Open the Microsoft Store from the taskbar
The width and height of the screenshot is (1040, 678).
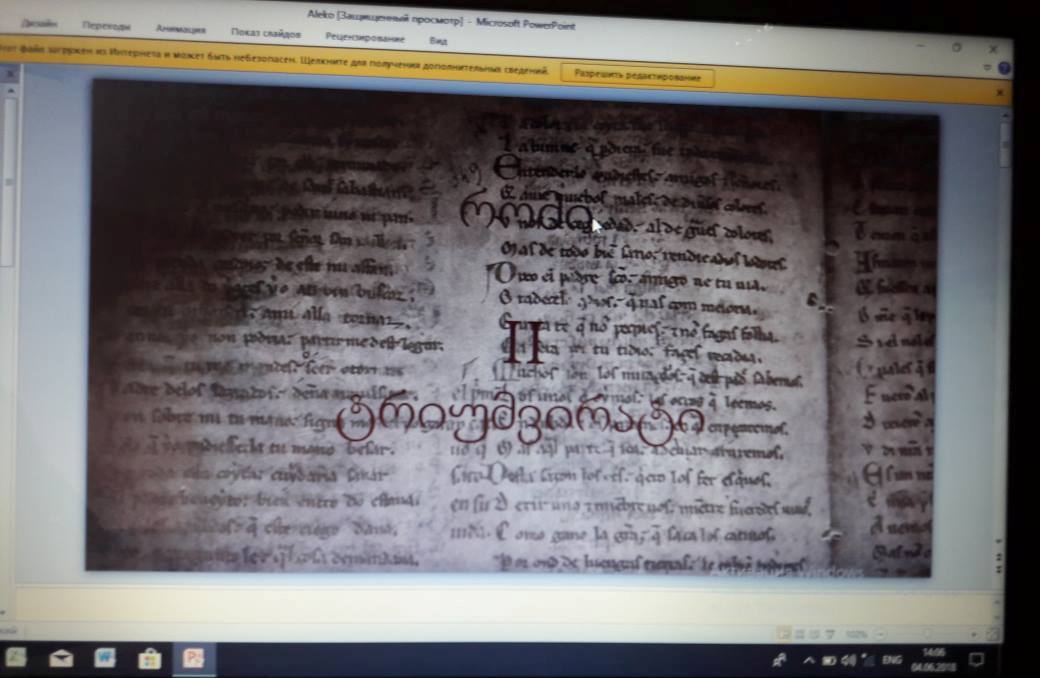[149, 659]
